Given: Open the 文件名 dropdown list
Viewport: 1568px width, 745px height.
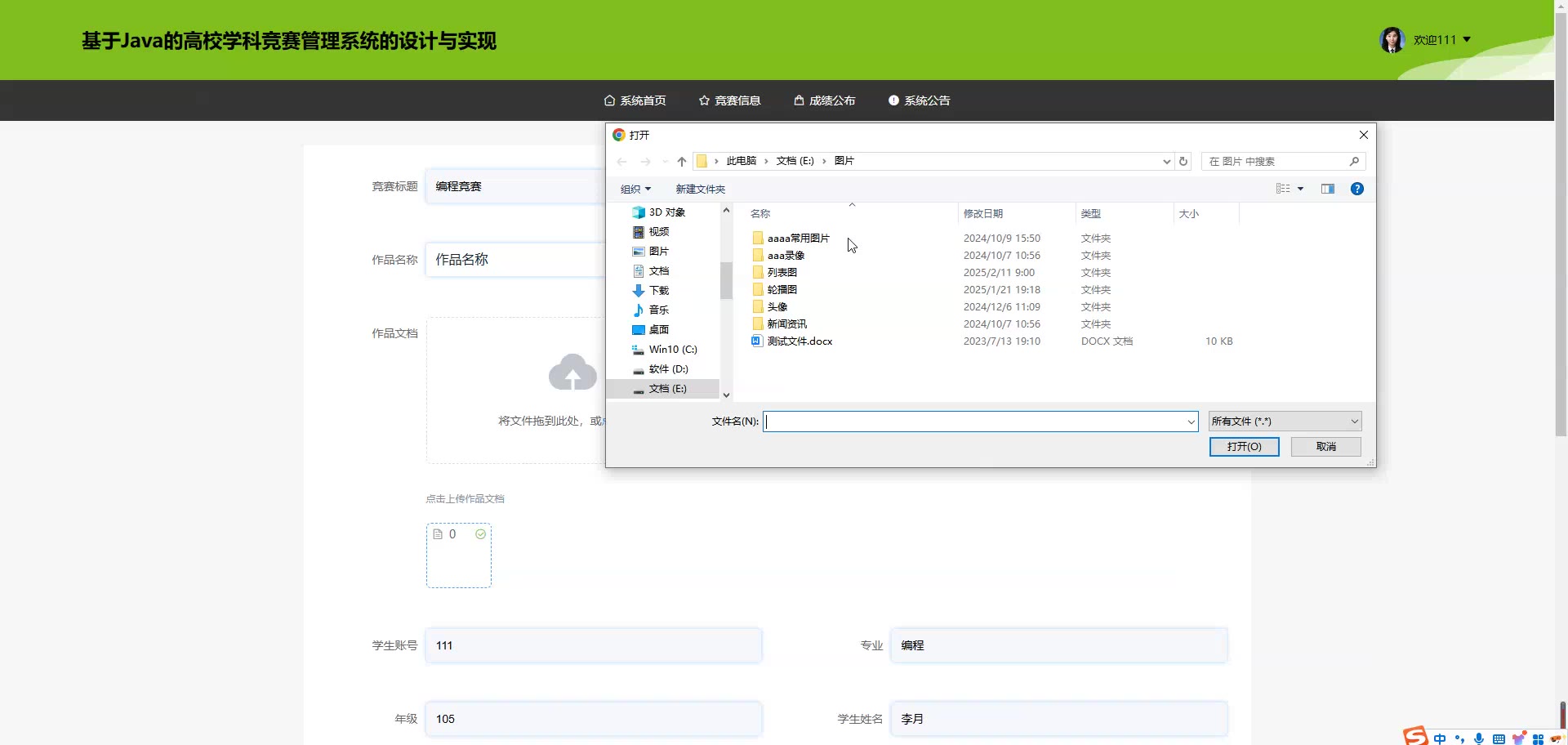Looking at the screenshot, I should click(1191, 422).
